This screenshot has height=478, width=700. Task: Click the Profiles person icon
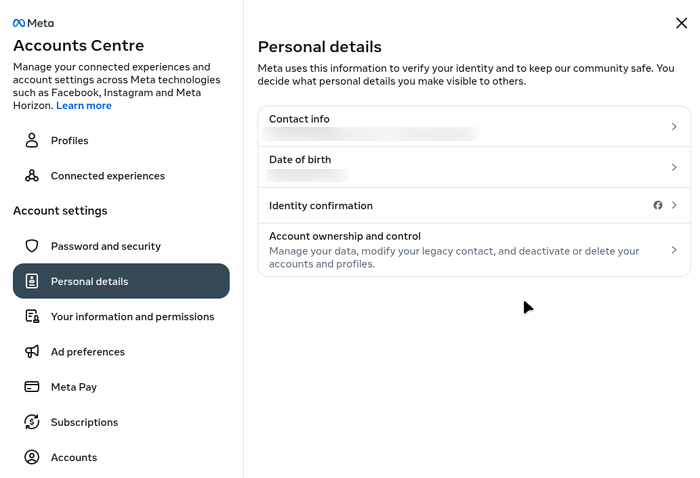tap(32, 141)
